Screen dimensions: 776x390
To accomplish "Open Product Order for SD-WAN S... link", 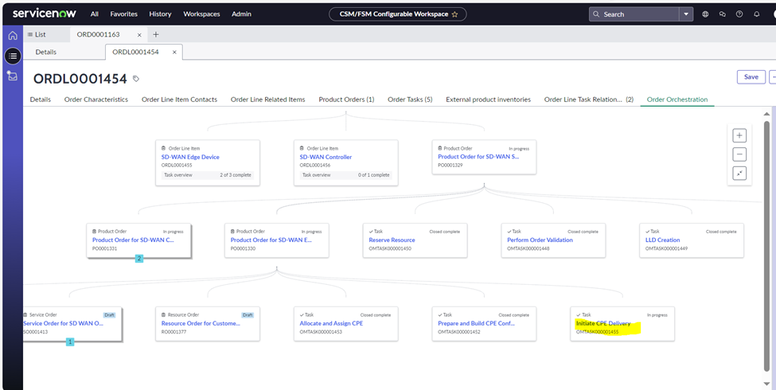I will coord(479,156).
